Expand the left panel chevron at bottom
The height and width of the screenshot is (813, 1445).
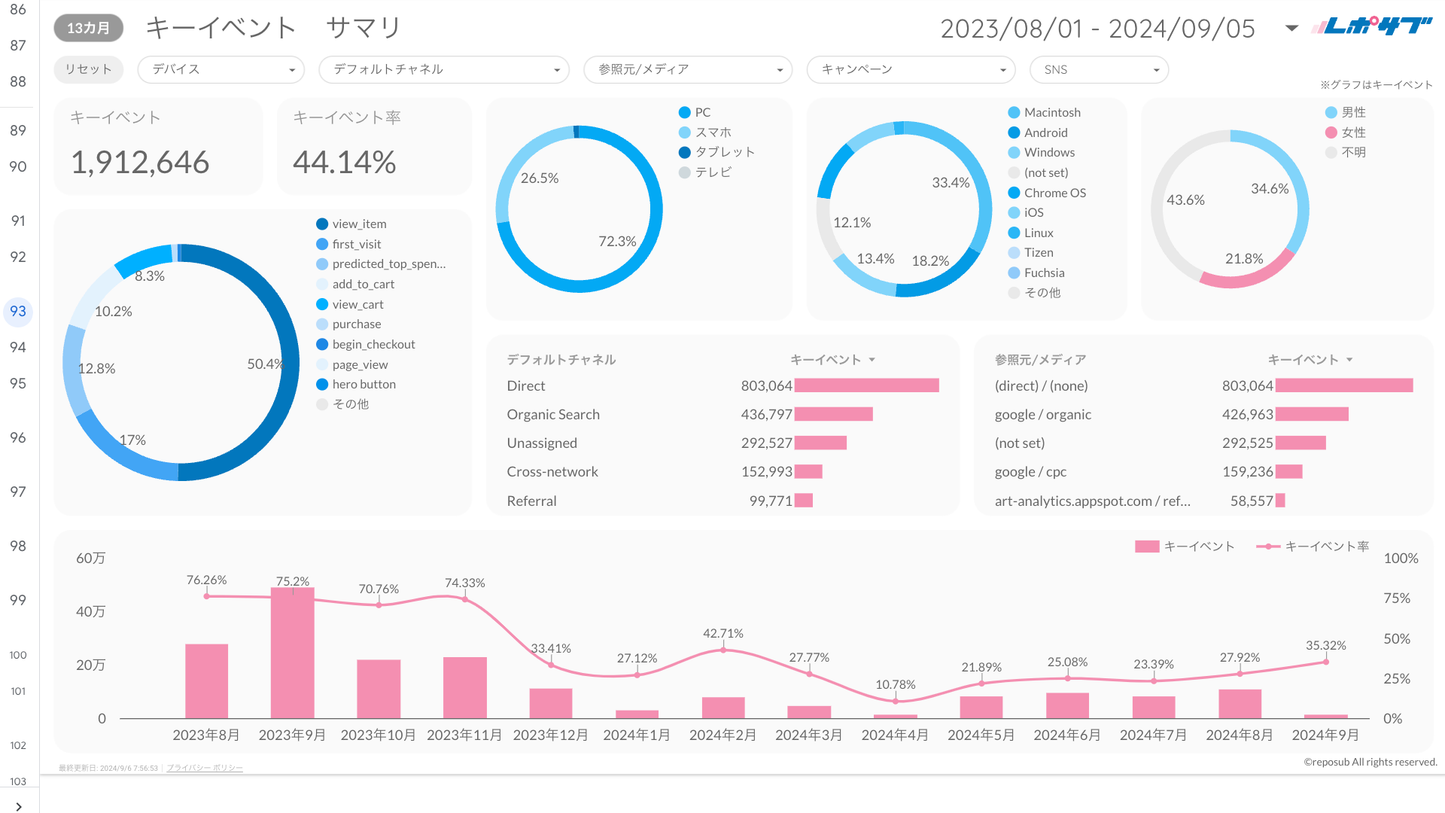(18, 805)
